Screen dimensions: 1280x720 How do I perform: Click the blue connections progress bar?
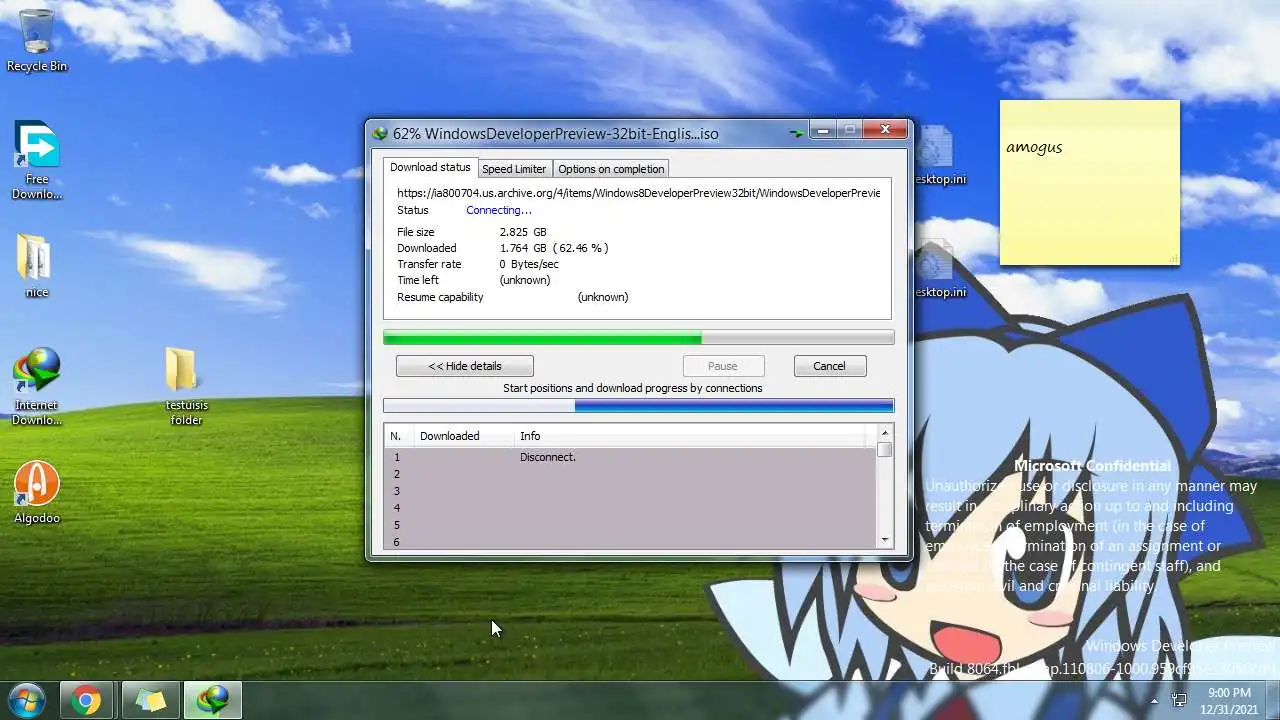point(638,406)
